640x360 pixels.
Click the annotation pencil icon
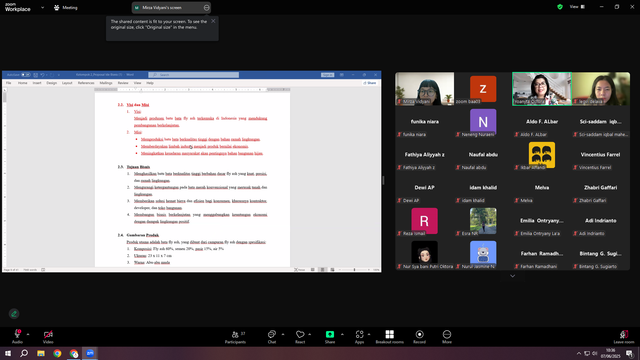point(14,313)
